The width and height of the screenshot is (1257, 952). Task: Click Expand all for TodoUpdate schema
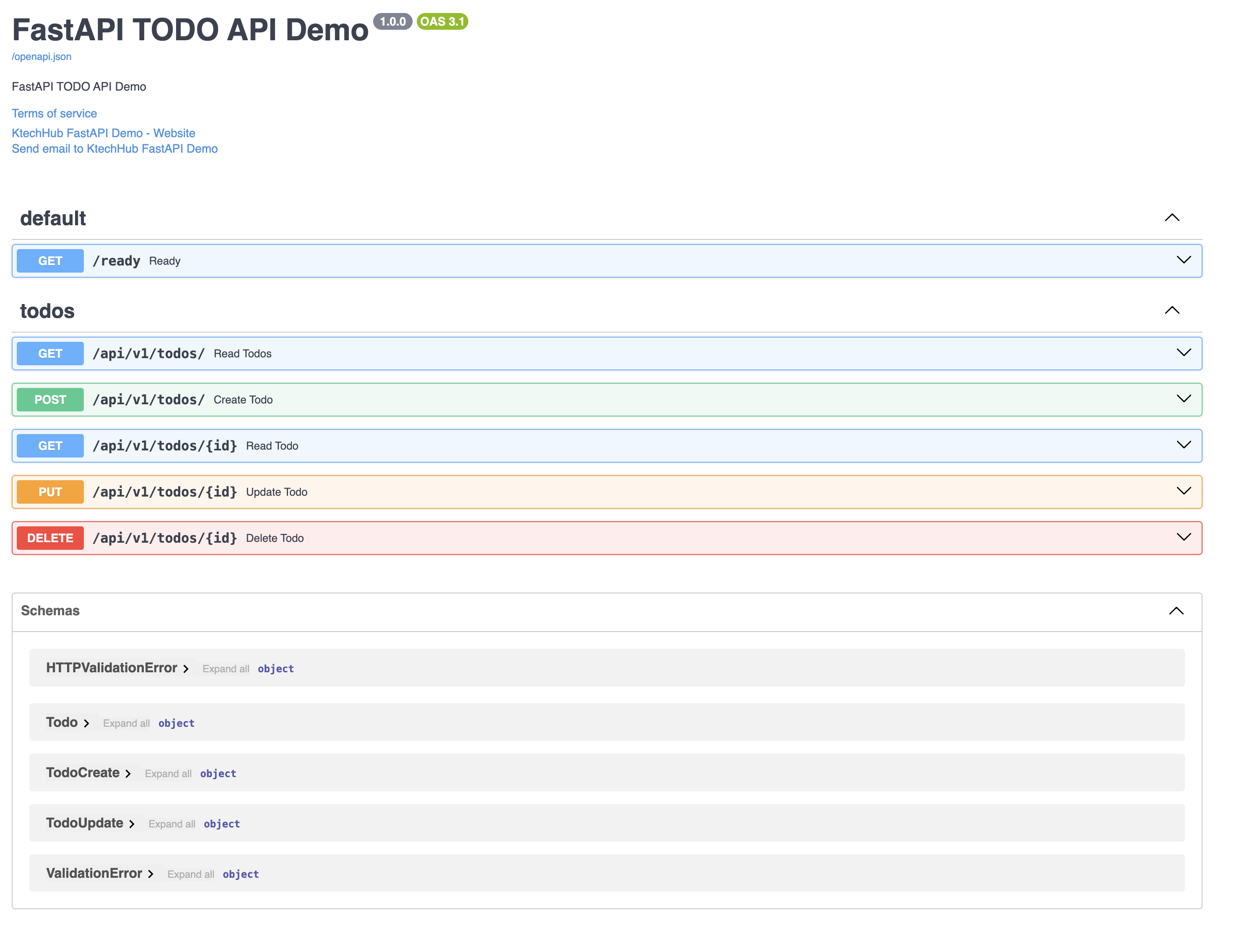coord(171,824)
